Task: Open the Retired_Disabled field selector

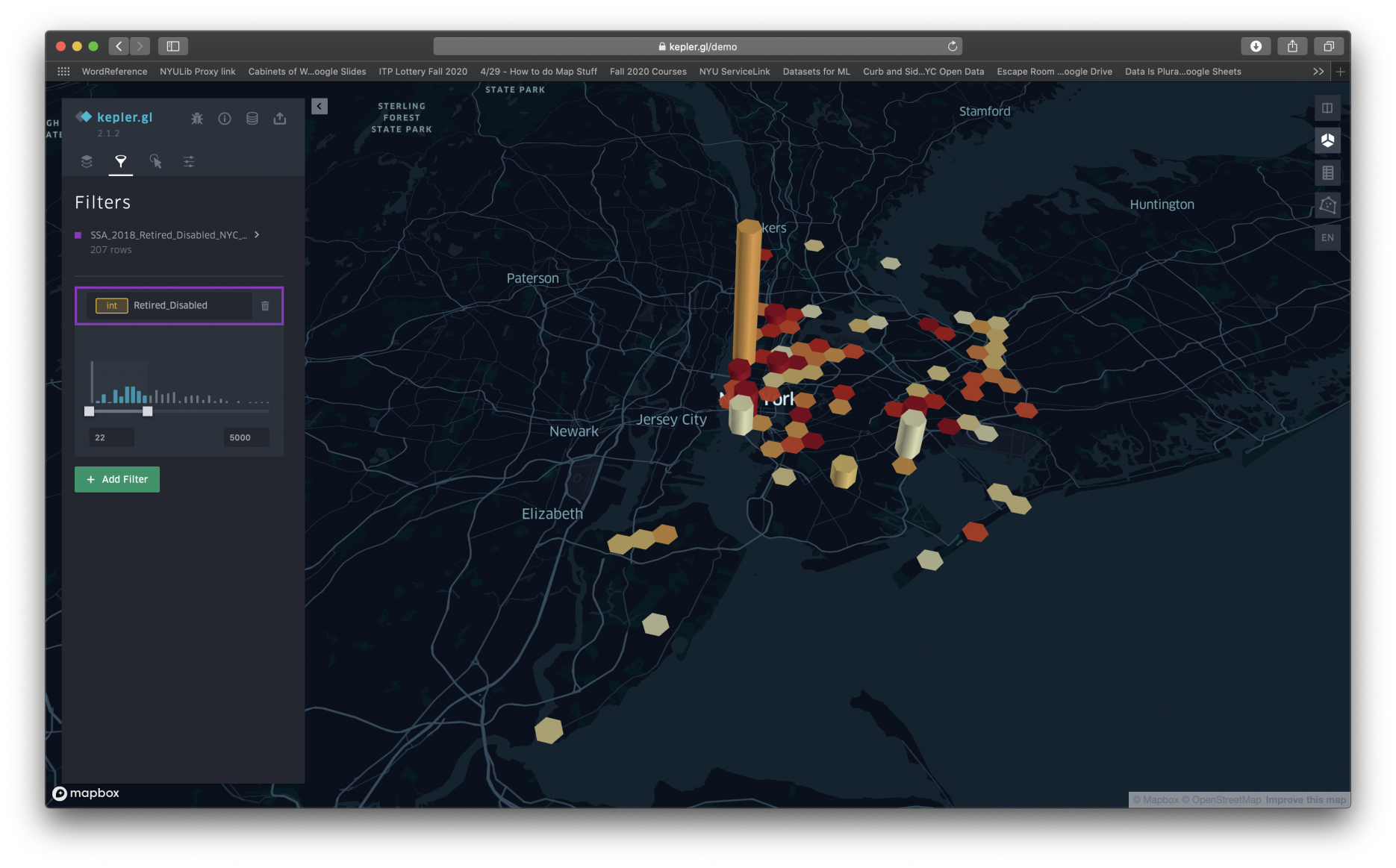Action: pyautogui.click(x=170, y=305)
